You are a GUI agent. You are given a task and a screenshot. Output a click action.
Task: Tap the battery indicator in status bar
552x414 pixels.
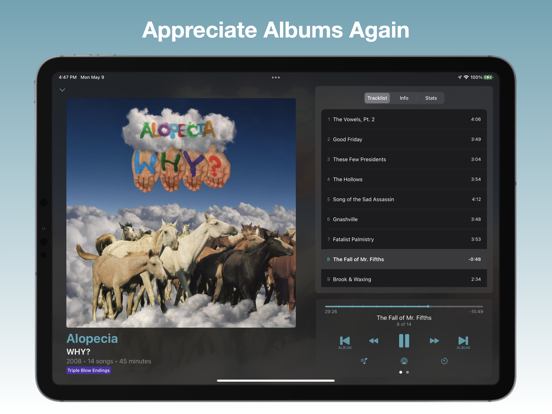tap(488, 77)
